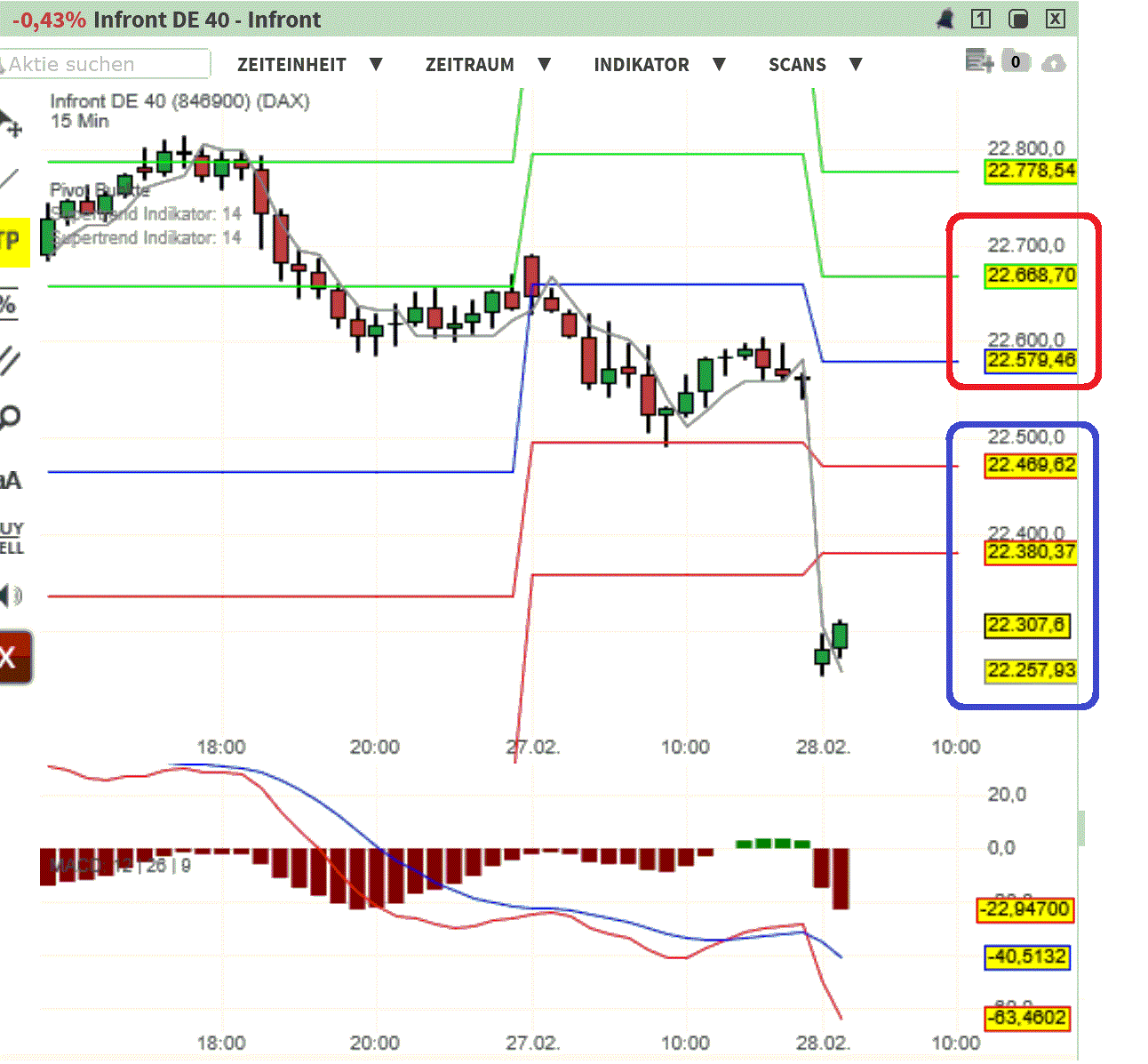
Task: Select the percentage measurement tool
Action: [x=9, y=302]
